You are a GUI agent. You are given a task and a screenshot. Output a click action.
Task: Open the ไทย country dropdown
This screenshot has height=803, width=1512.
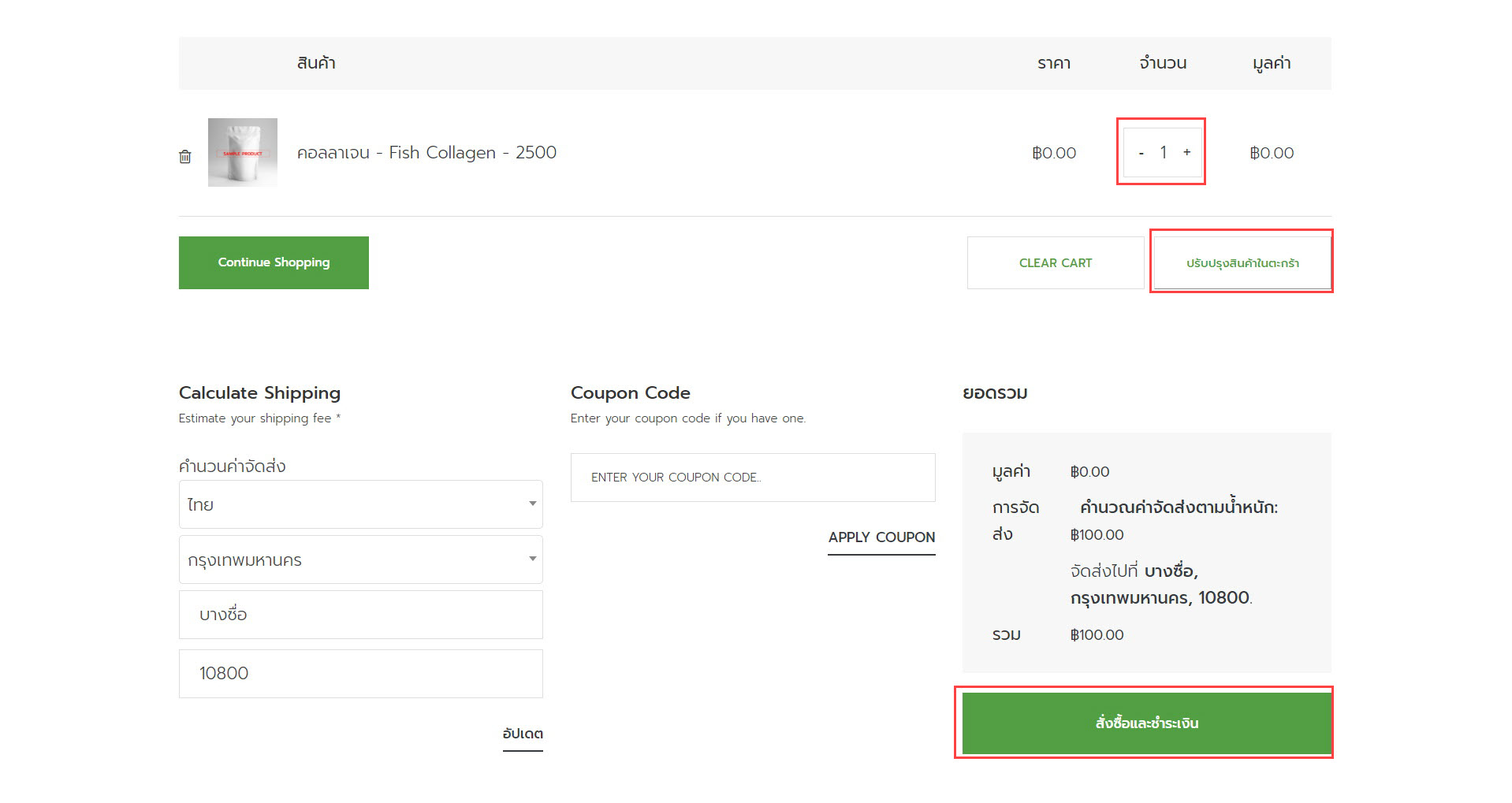[x=360, y=504]
